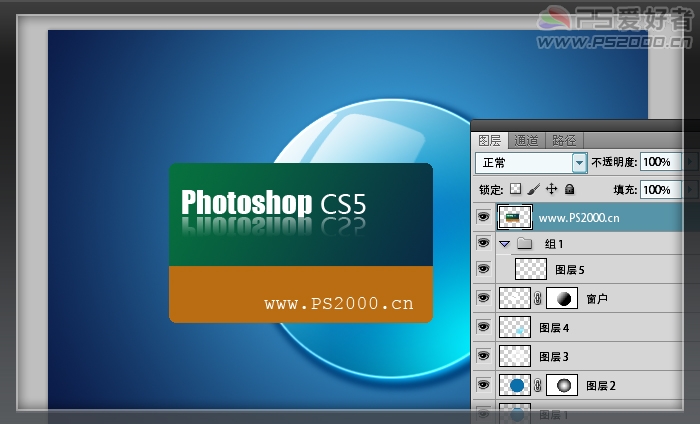Click the 填充 label
The height and width of the screenshot is (424, 700).
[x=625, y=190]
